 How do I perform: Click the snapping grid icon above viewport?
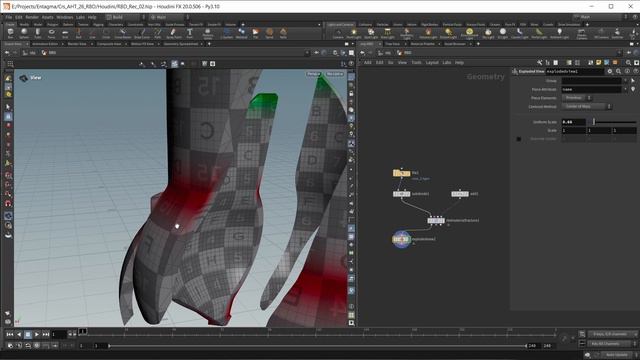click(10, 64)
